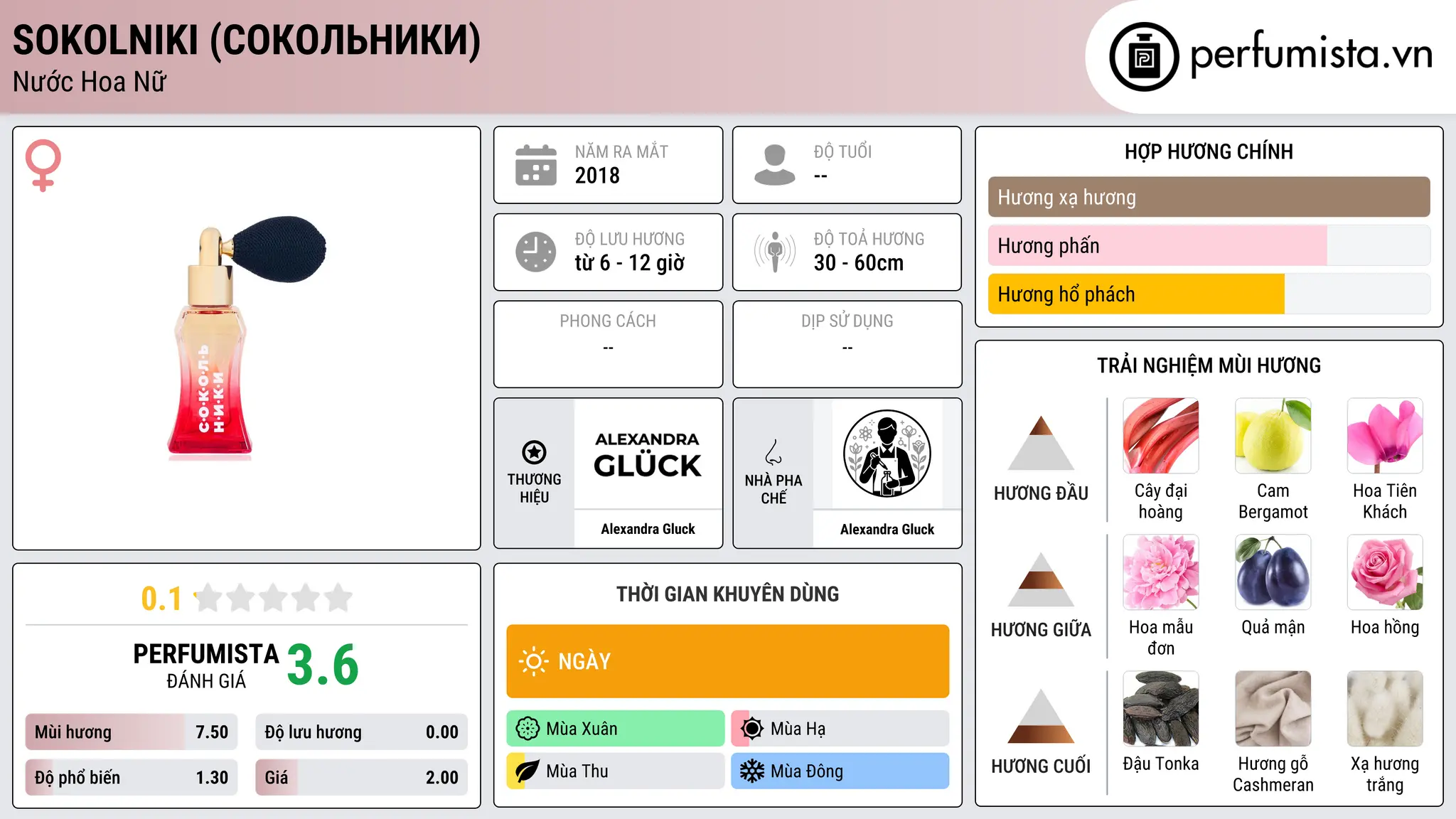Click the leaf icon for Mùa Thu

coord(528,771)
